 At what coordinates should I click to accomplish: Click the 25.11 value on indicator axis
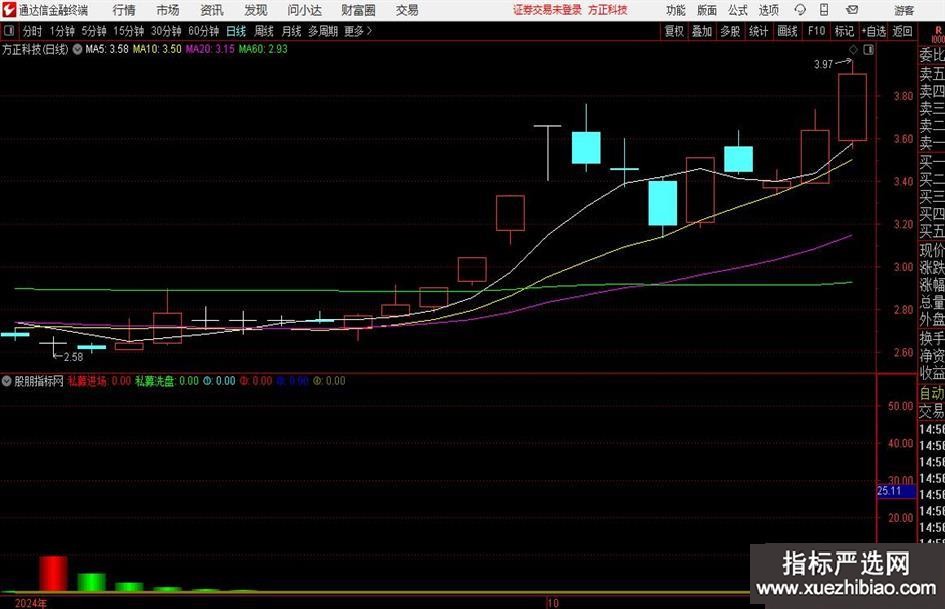[890, 491]
